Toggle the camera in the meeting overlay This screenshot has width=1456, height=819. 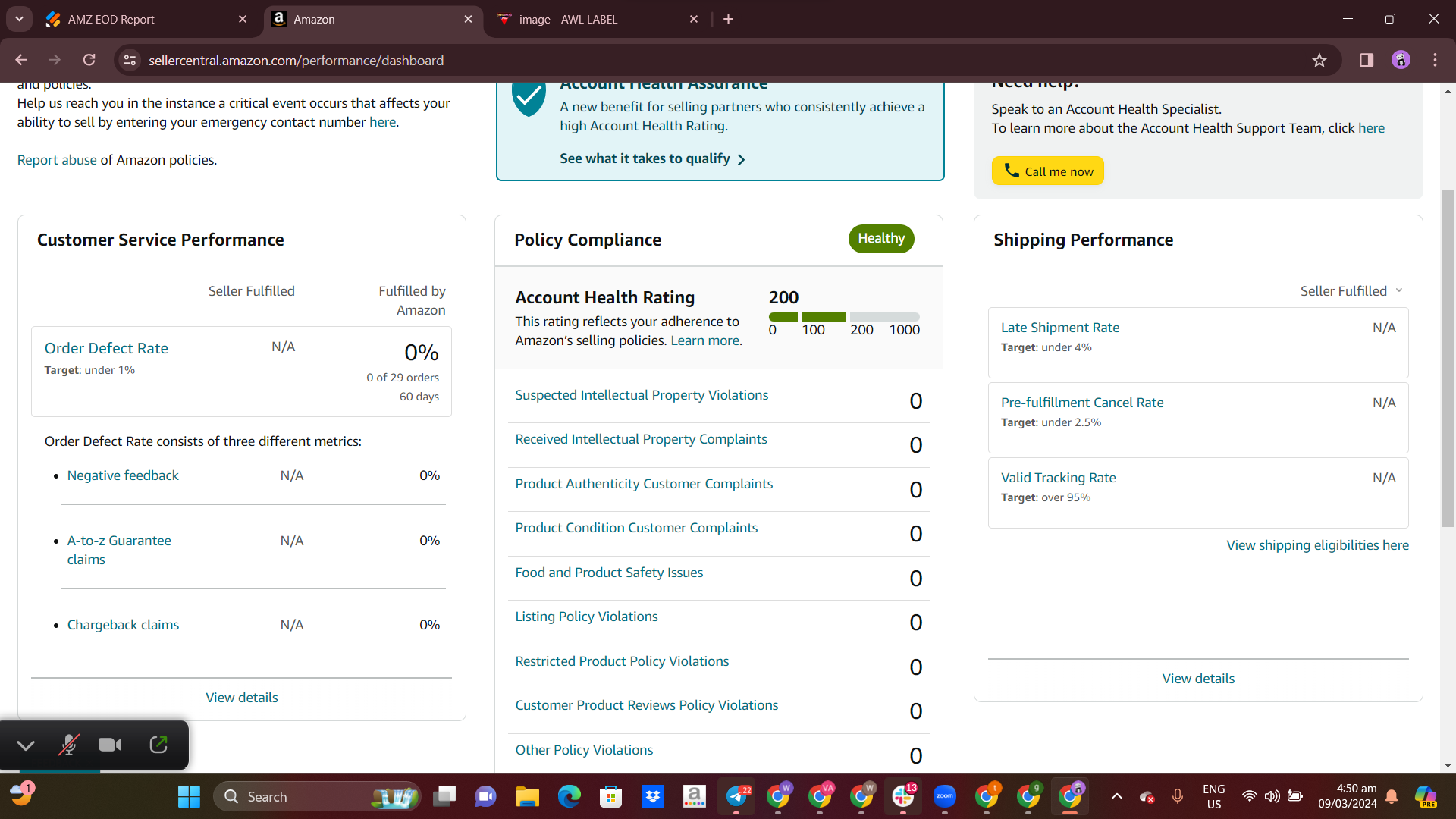click(x=110, y=745)
